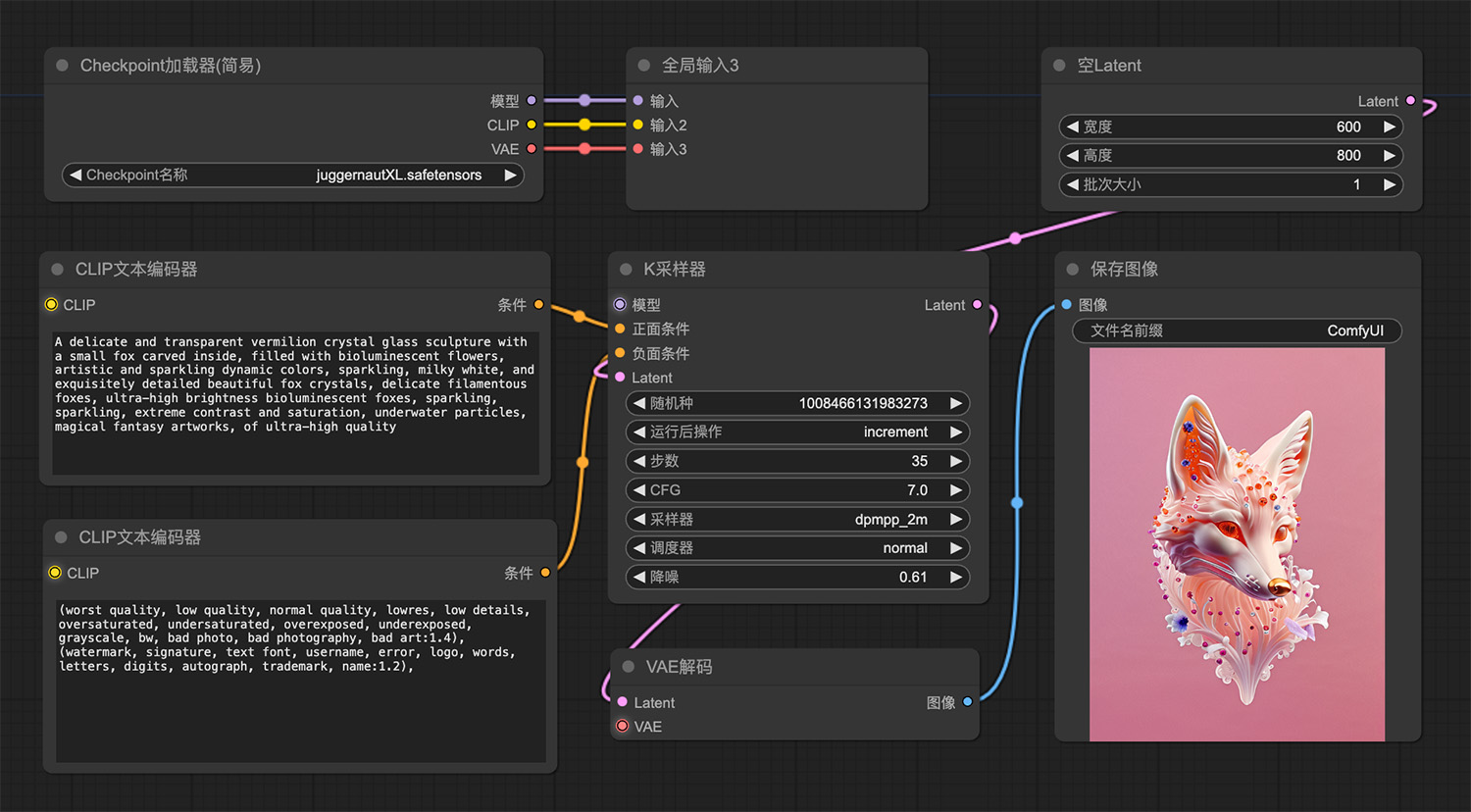
Task: Click the 输入2 input socket on 全局输入3
Action: (638, 125)
